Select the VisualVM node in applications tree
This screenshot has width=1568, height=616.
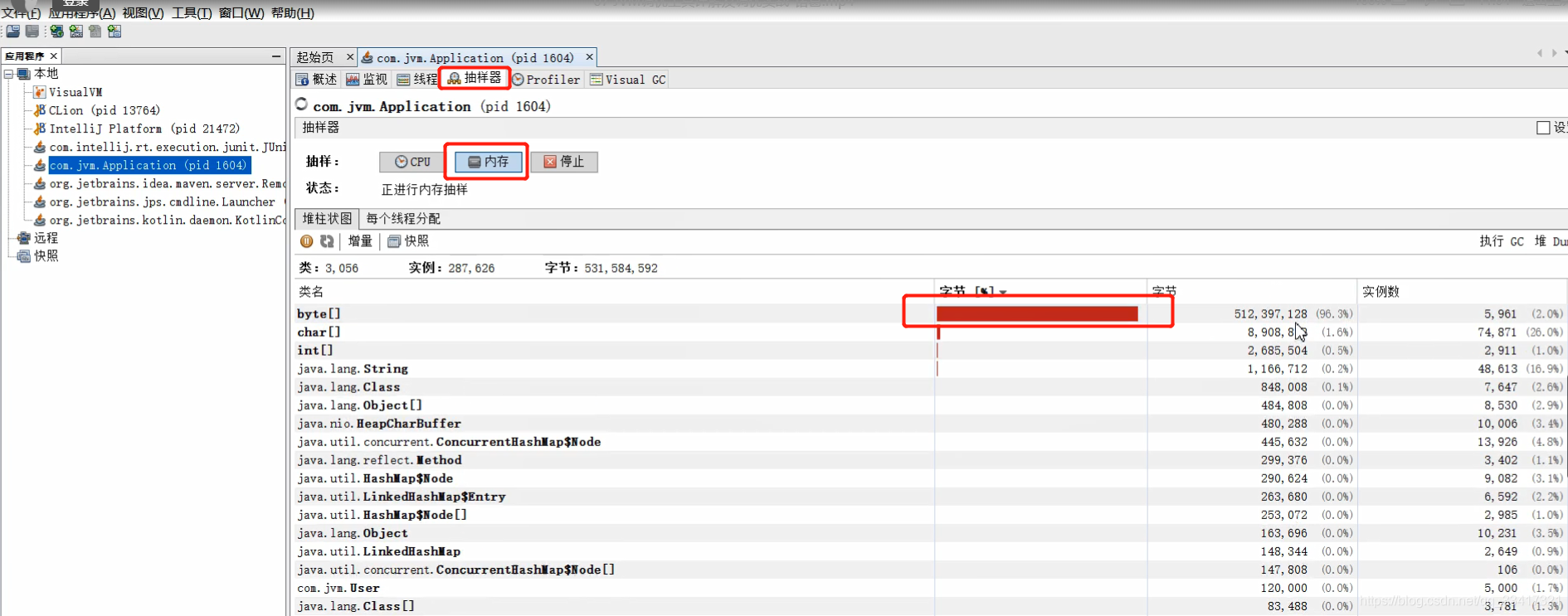(x=68, y=92)
